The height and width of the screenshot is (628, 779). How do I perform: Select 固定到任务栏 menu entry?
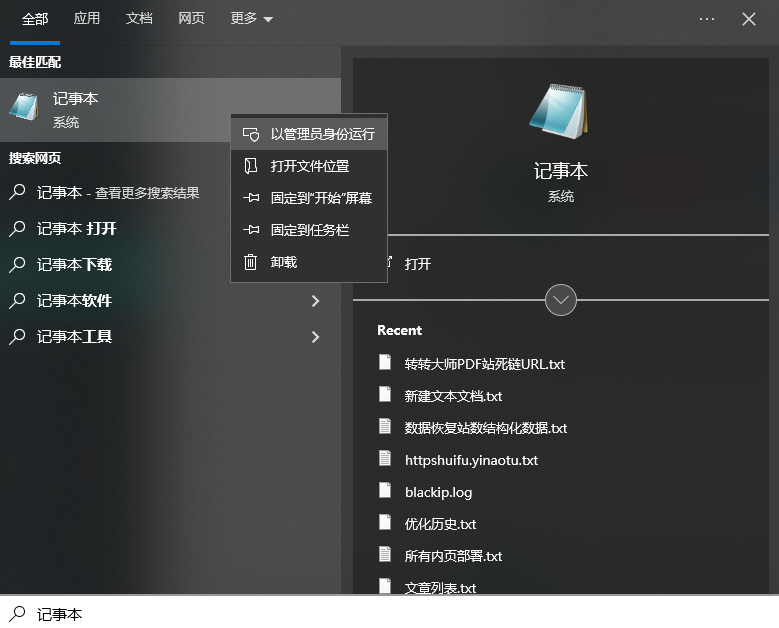click(x=309, y=230)
